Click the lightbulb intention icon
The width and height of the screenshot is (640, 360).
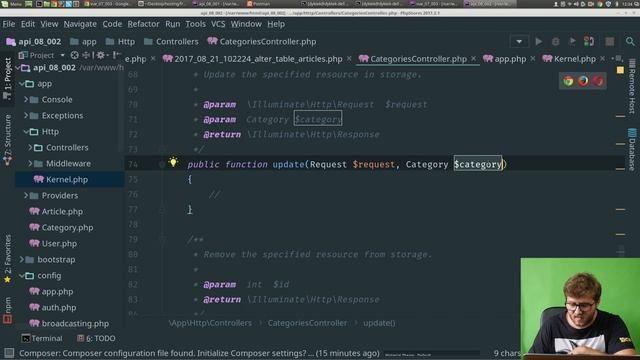tap(173, 162)
